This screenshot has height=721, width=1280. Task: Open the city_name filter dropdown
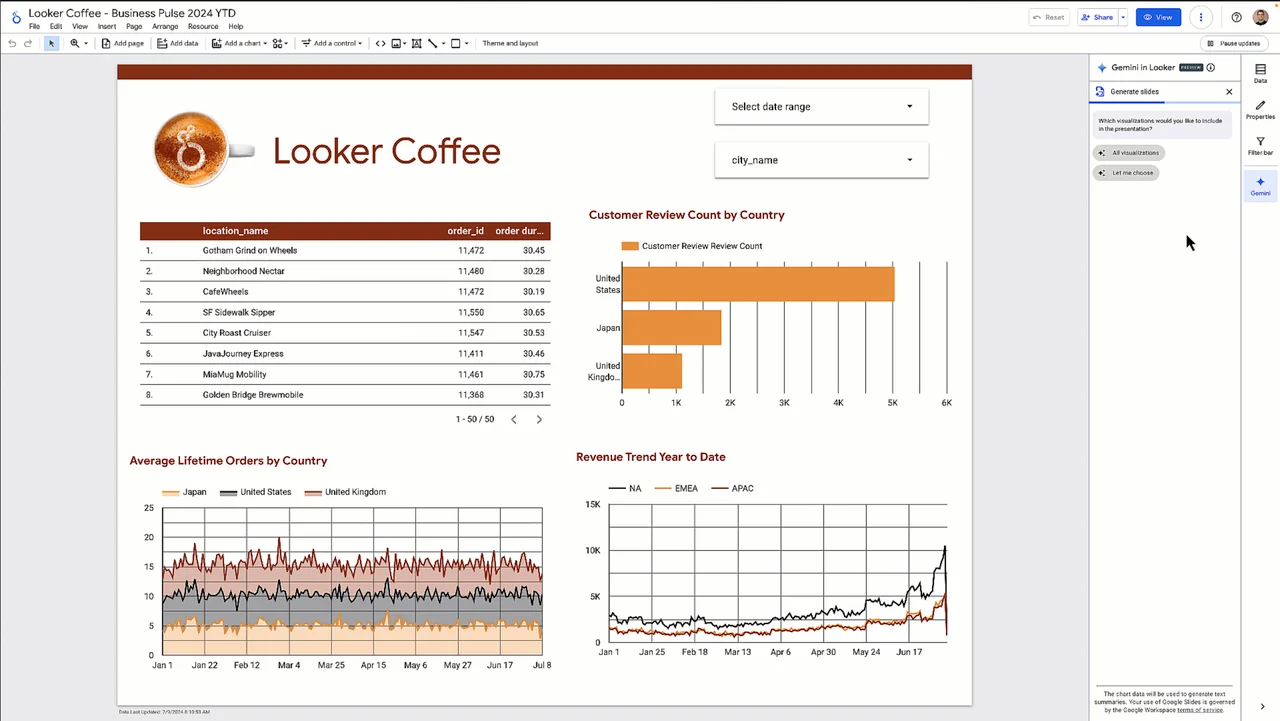[821, 160]
